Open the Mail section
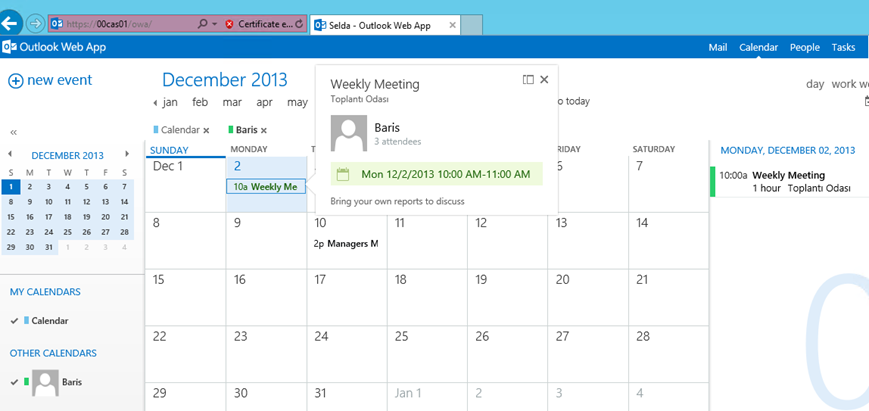 click(x=717, y=47)
